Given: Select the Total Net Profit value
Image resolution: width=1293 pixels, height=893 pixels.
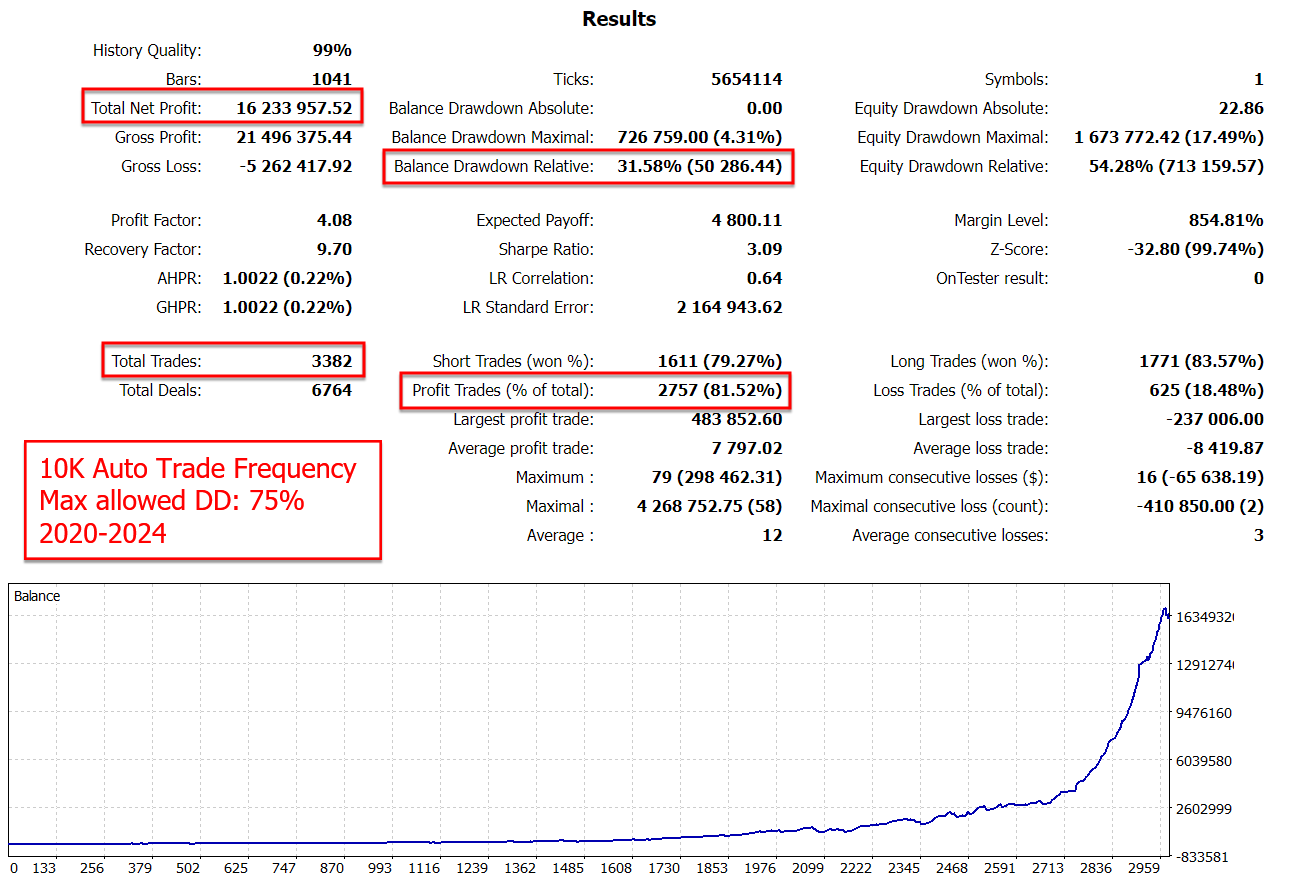Looking at the screenshot, I should click(294, 108).
